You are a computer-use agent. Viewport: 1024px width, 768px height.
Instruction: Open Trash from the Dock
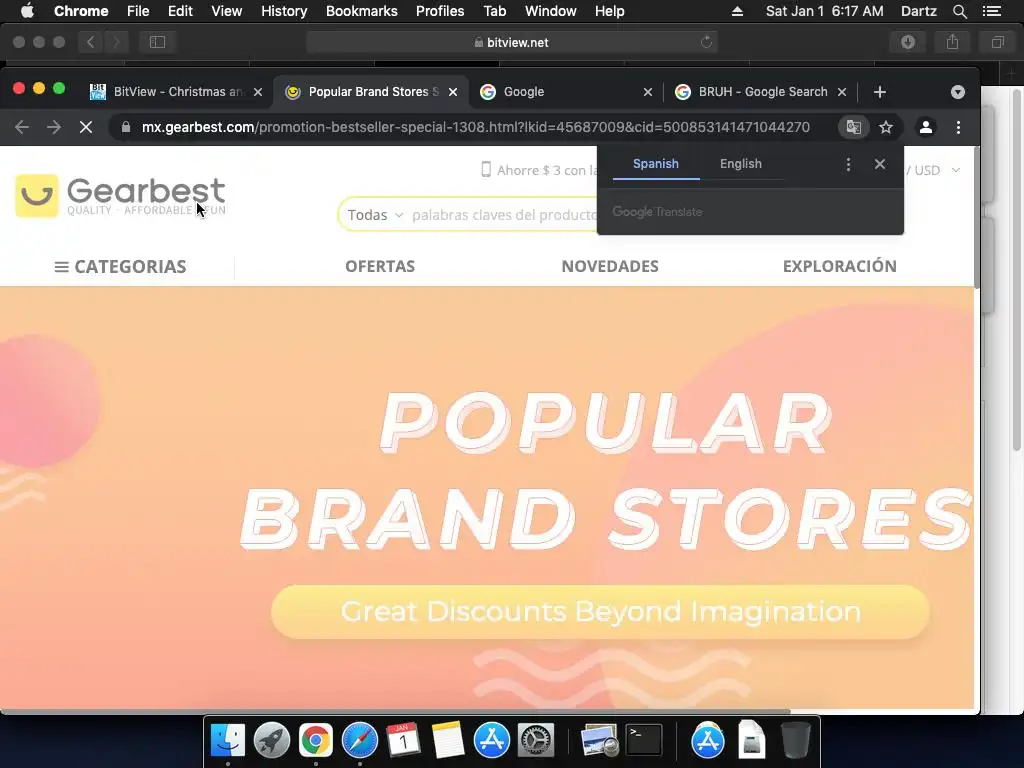click(795, 741)
